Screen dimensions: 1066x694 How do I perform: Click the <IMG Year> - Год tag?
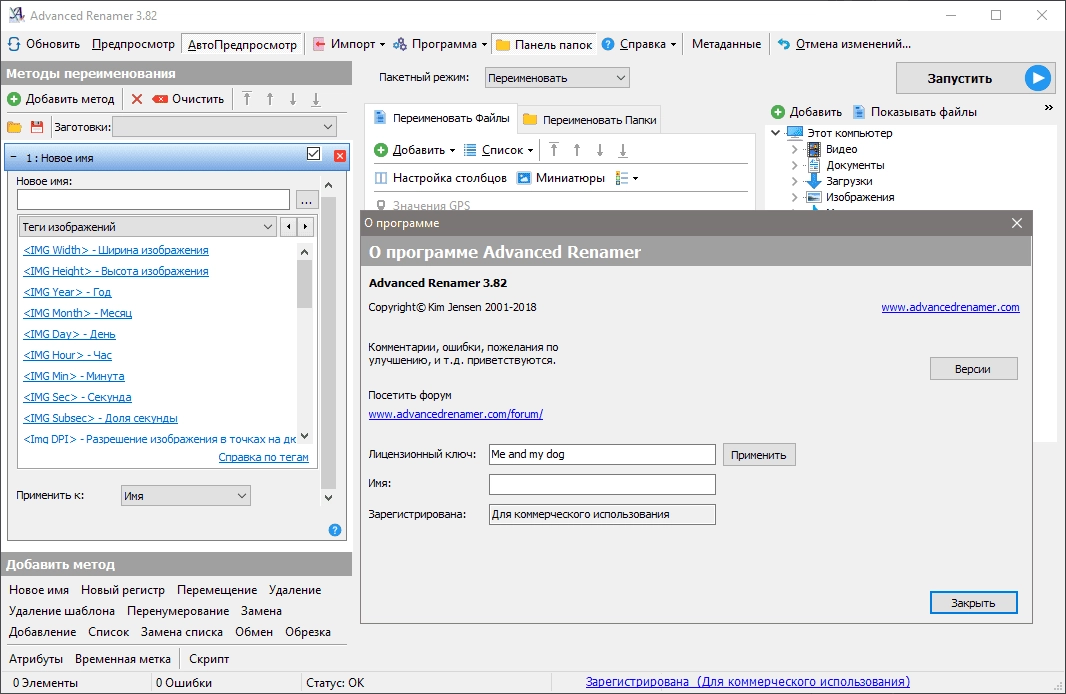67,292
